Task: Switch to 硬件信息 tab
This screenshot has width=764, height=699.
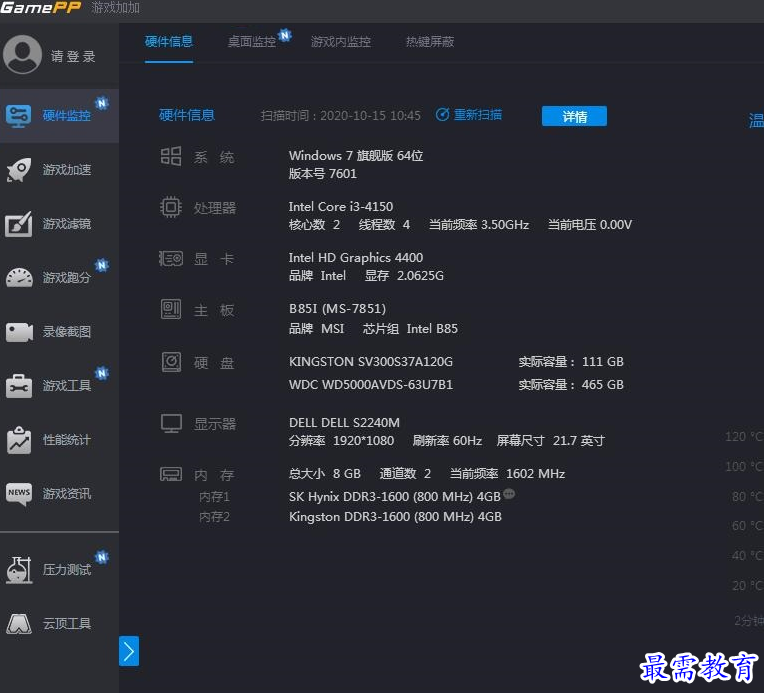Action: 169,42
